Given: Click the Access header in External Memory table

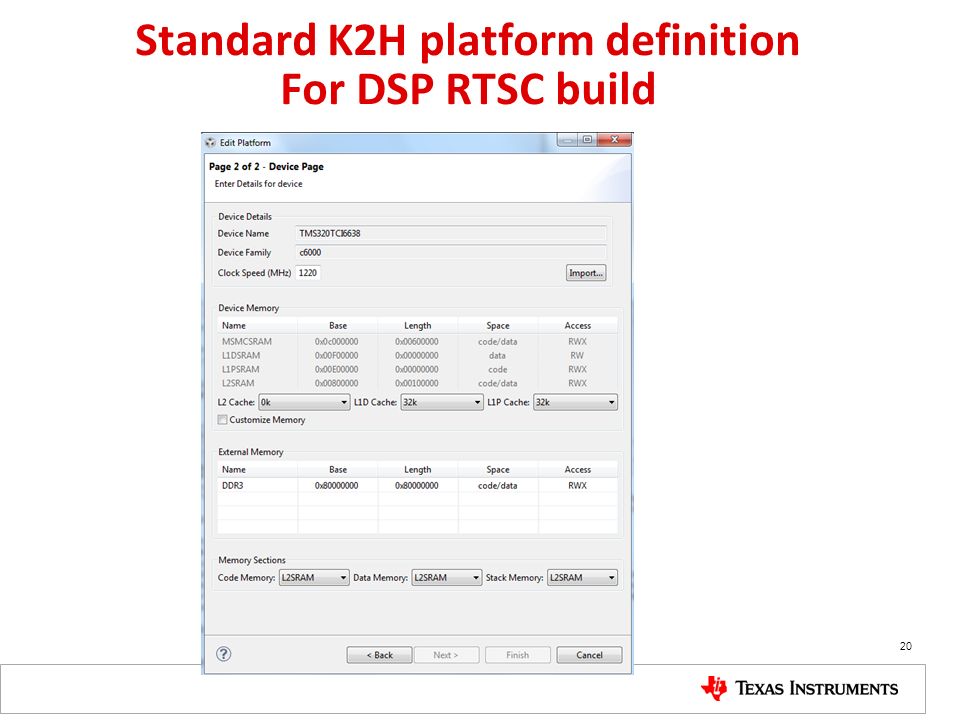Looking at the screenshot, I should (x=577, y=470).
